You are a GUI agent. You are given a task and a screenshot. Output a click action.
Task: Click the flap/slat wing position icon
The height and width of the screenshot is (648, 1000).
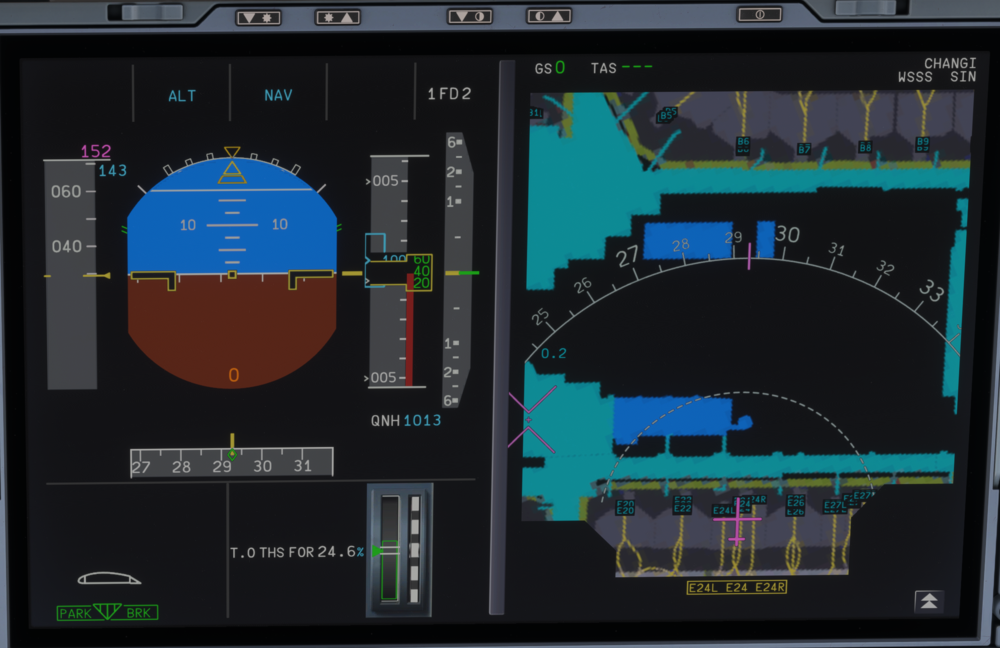(x=109, y=578)
